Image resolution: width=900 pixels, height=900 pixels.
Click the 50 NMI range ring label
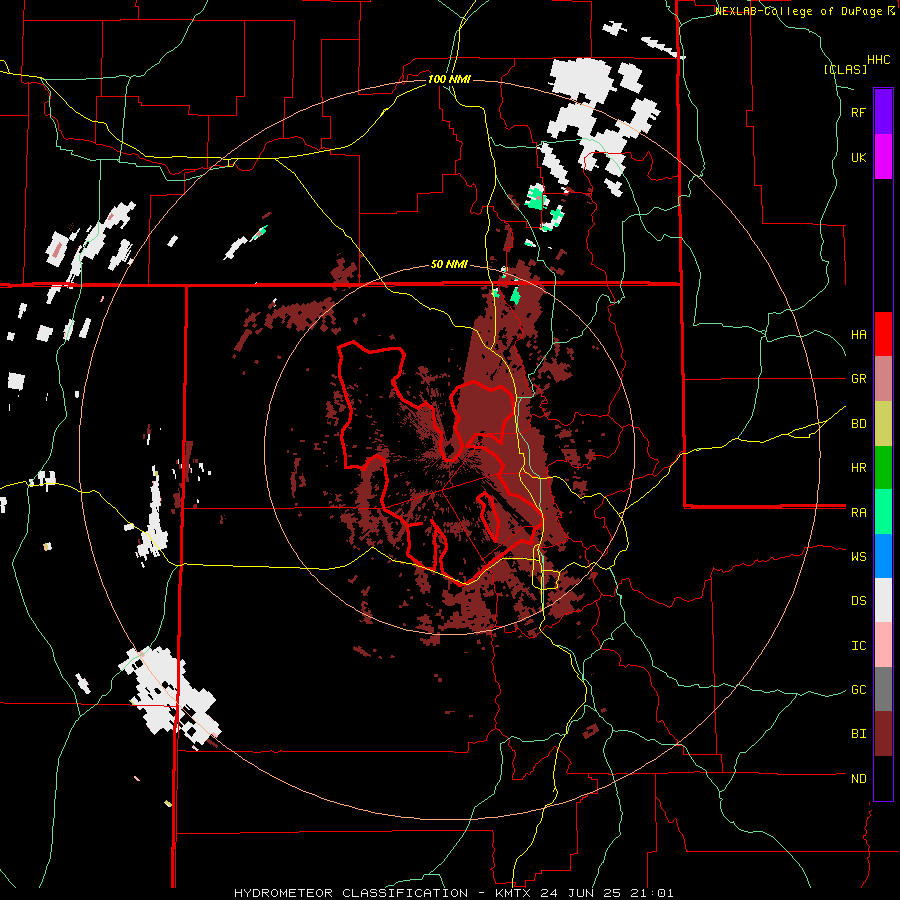click(x=449, y=265)
